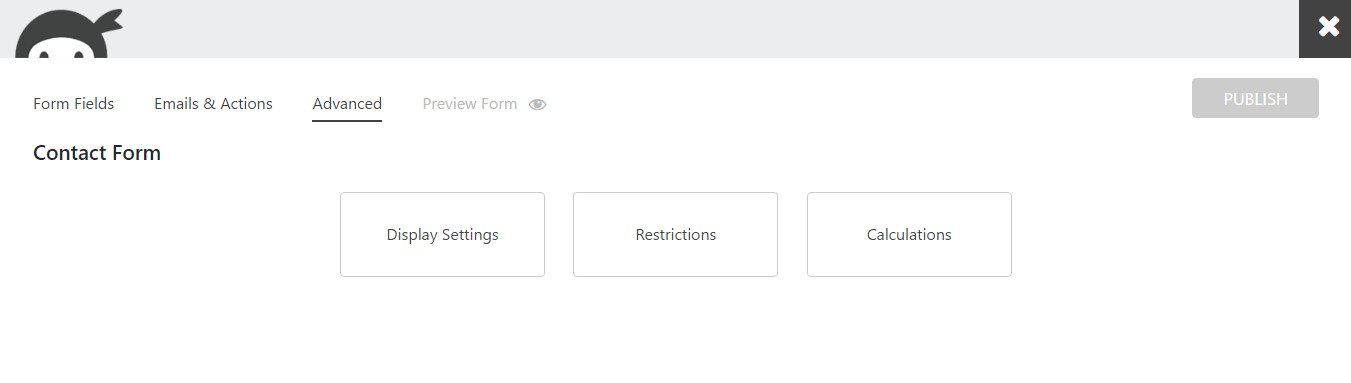Click the Ninja Forms ninja logo
This screenshot has height=383, width=1351.
(x=68, y=33)
